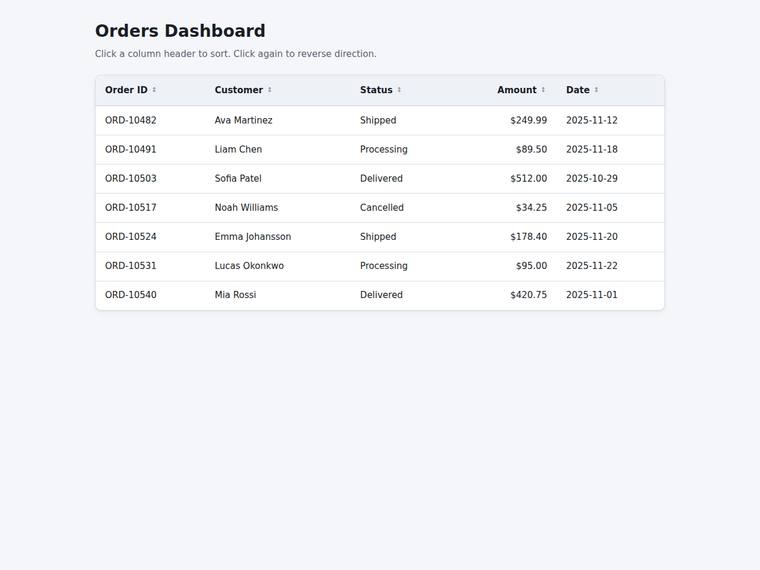Select order ID ORD-10491

(x=131, y=149)
